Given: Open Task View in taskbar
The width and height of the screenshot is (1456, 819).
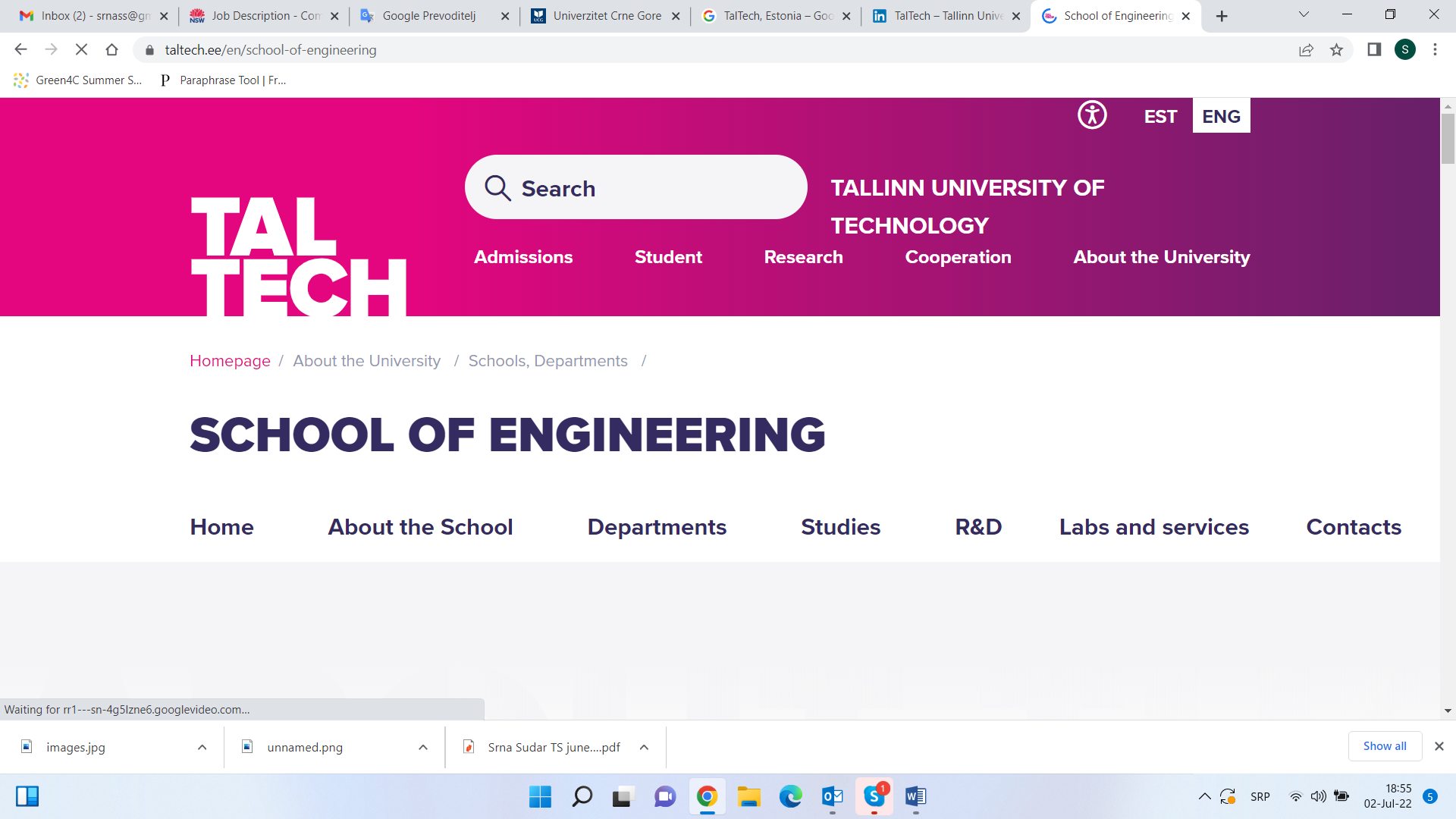Looking at the screenshot, I should pyautogui.click(x=623, y=796).
